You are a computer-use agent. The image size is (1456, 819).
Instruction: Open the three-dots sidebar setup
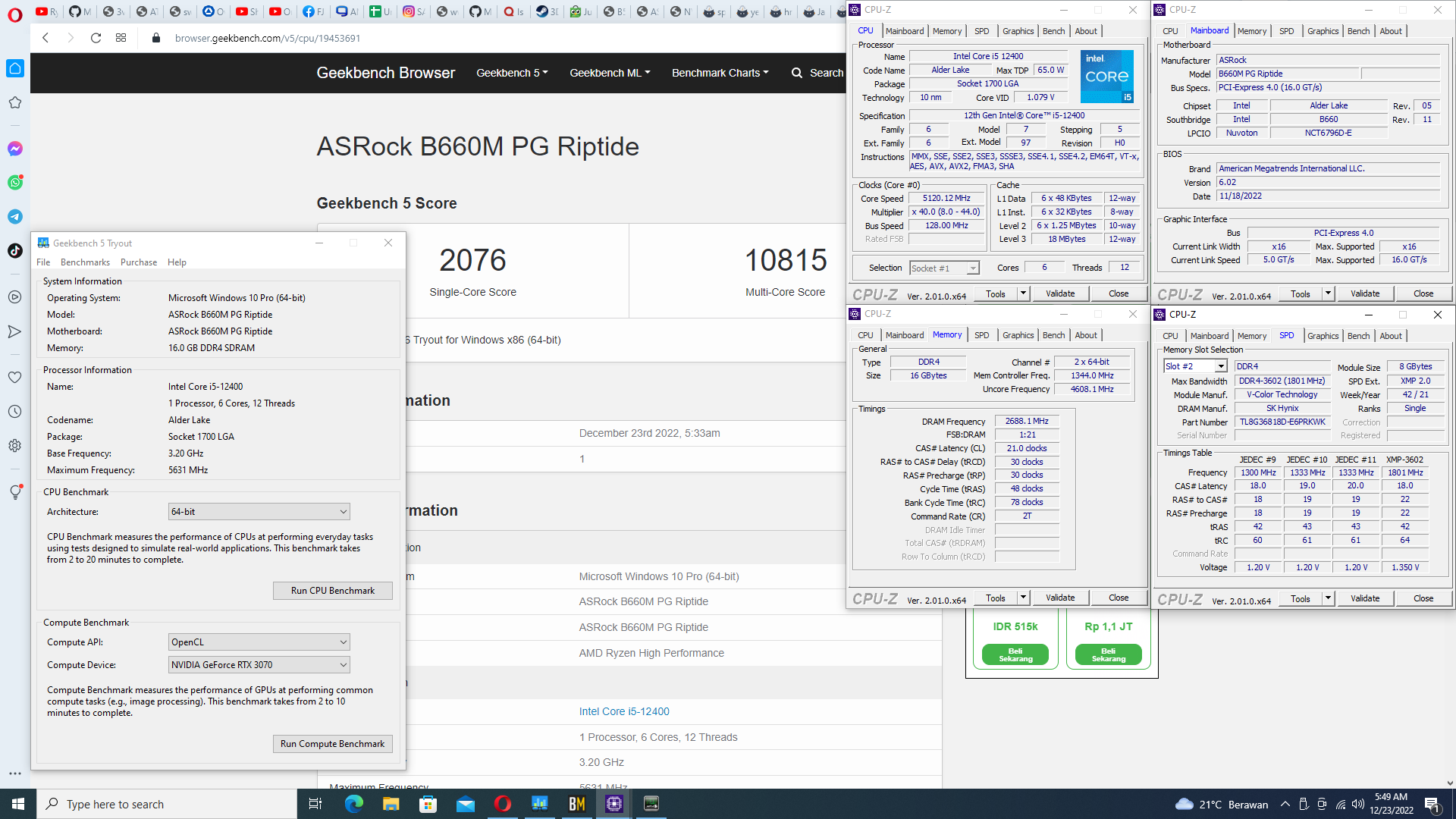[x=15, y=773]
